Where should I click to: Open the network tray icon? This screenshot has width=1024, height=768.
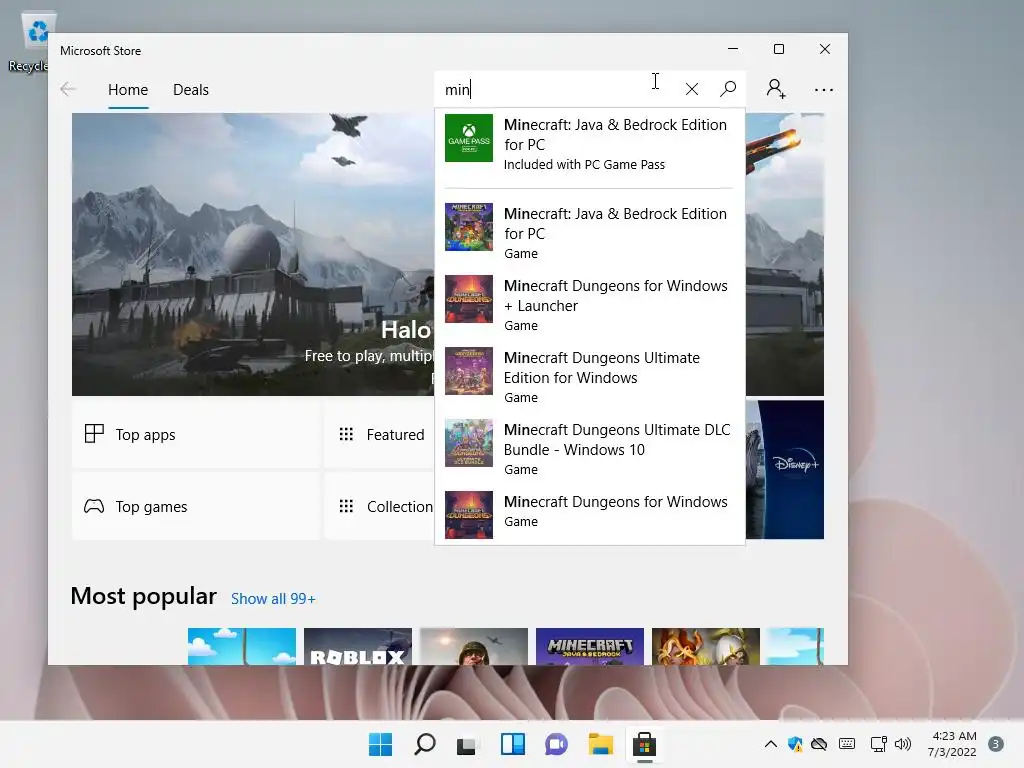pyautogui.click(x=878, y=744)
